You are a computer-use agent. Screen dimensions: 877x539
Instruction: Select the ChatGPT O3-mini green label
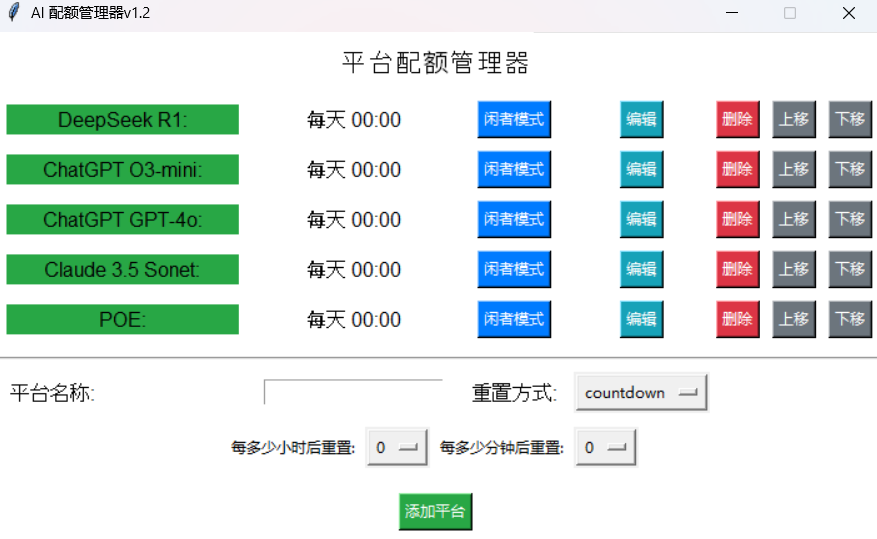122,169
